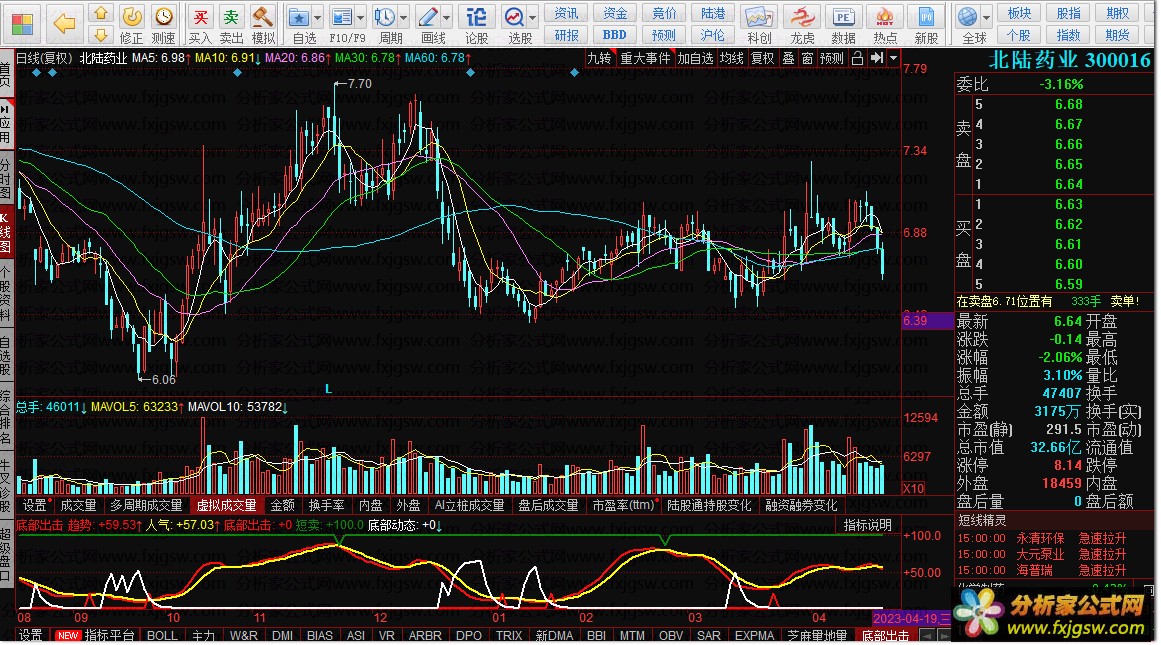Expand the F10/F9 dropdown arrow
Viewport: 1161px width, 645px height.
[361, 17]
